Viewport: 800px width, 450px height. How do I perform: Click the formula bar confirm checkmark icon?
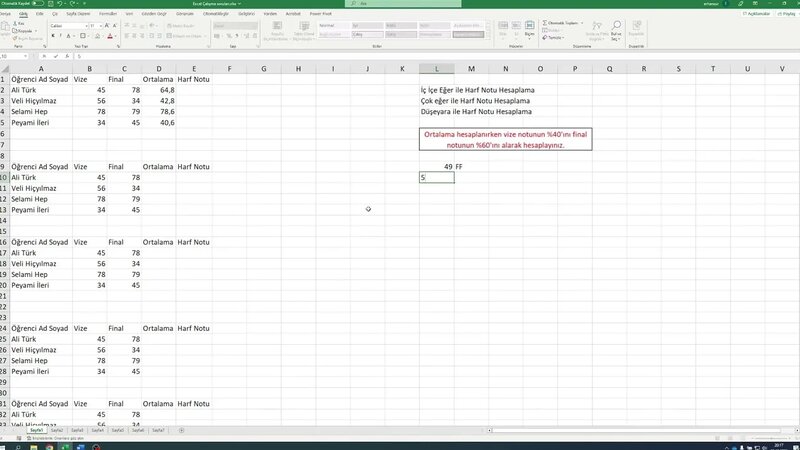56,56
